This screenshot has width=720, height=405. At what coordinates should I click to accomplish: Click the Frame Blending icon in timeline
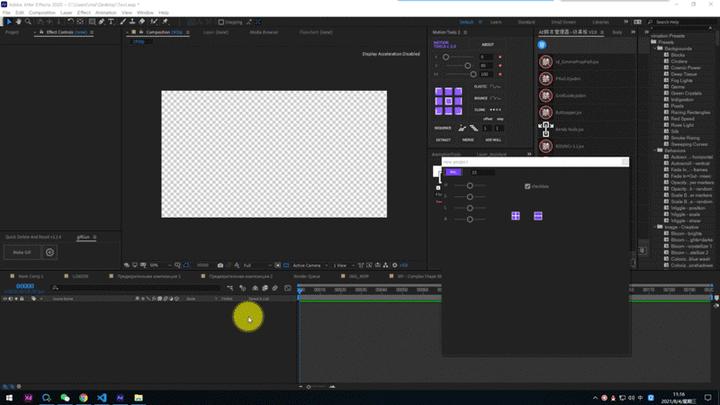(265, 288)
